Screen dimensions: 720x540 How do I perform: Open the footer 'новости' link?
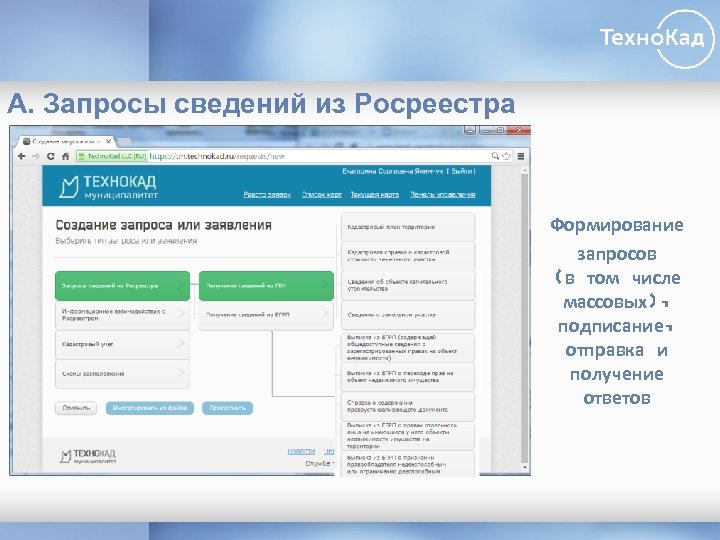click(301, 451)
